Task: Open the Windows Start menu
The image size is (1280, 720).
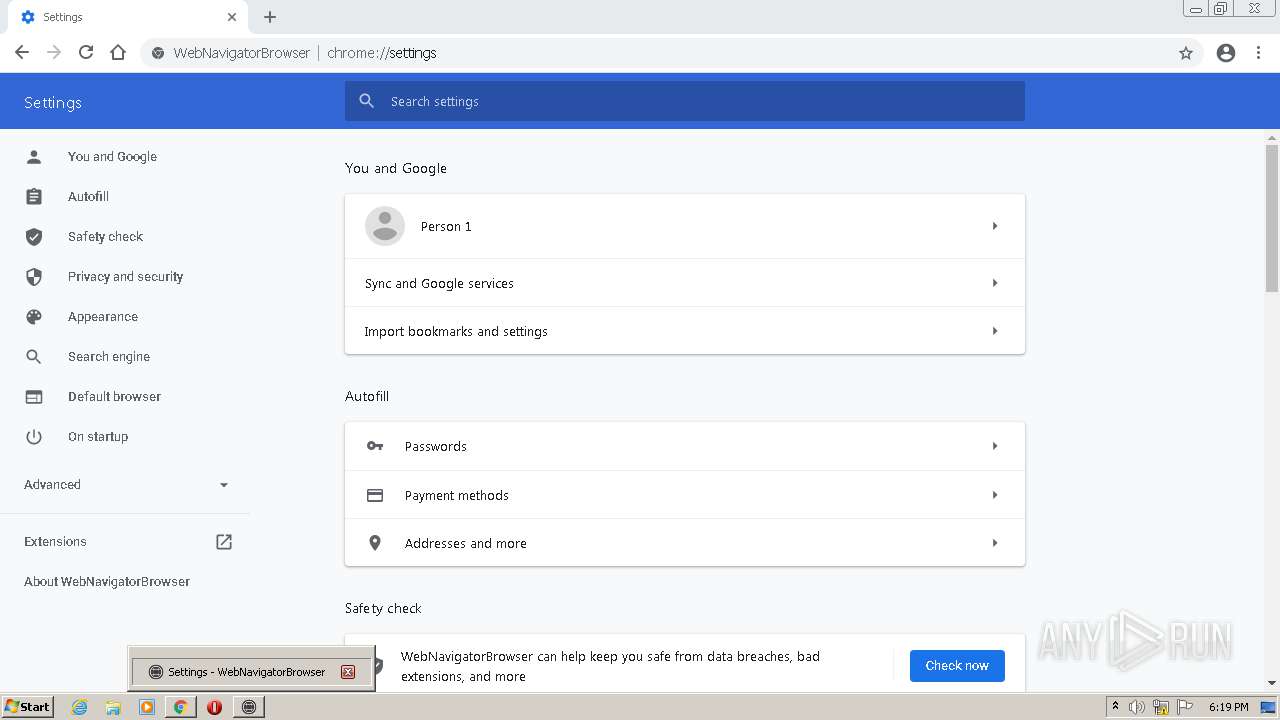Action: 28,707
